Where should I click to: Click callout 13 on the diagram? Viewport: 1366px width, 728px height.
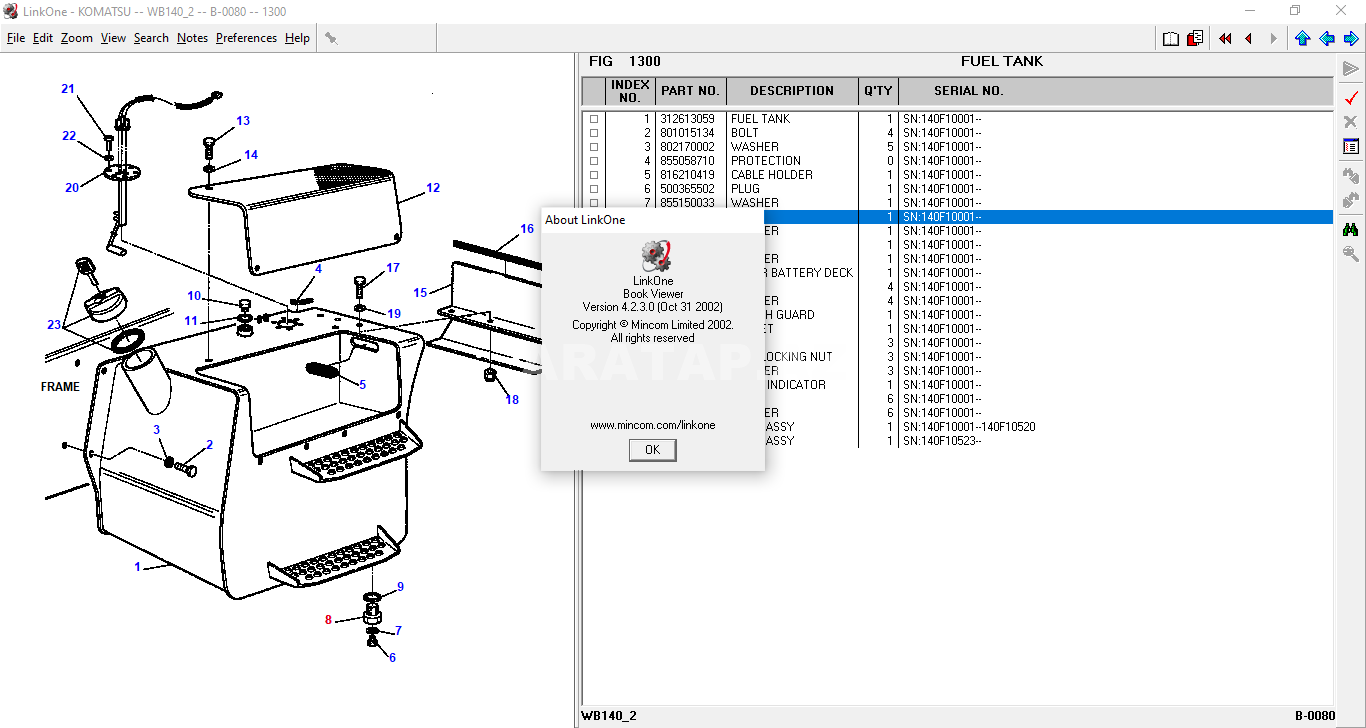pyautogui.click(x=243, y=121)
